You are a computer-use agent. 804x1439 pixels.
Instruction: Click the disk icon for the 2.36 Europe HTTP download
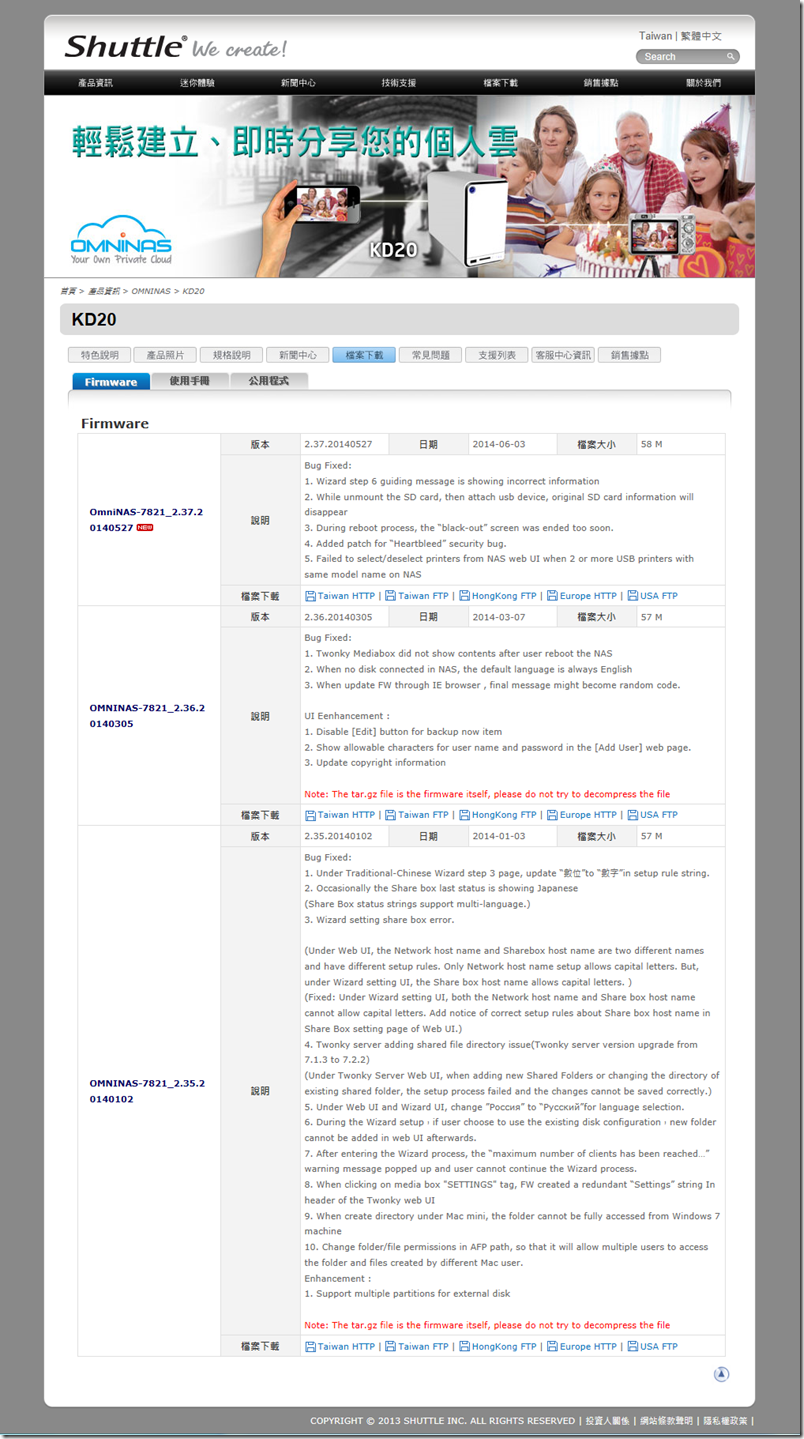click(552, 815)
